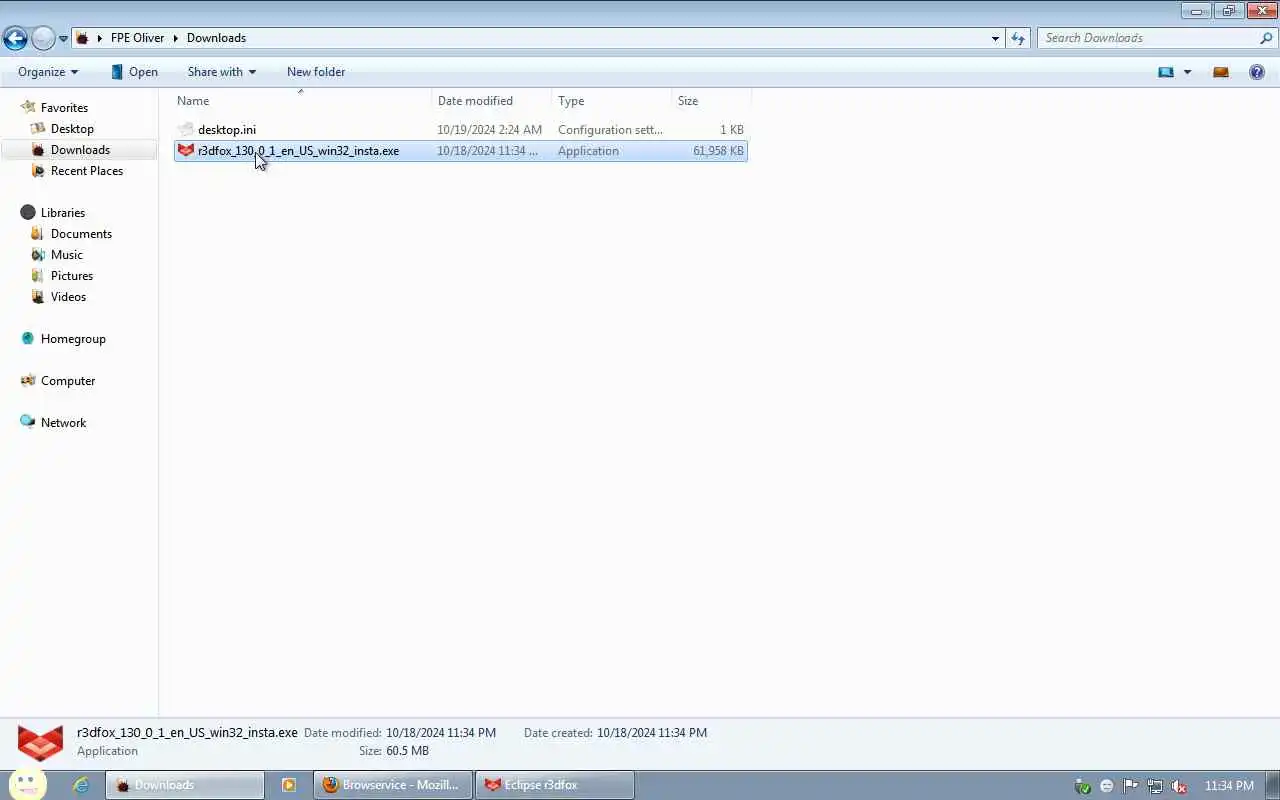Click the Homegroup globe icon

point(28,339)
